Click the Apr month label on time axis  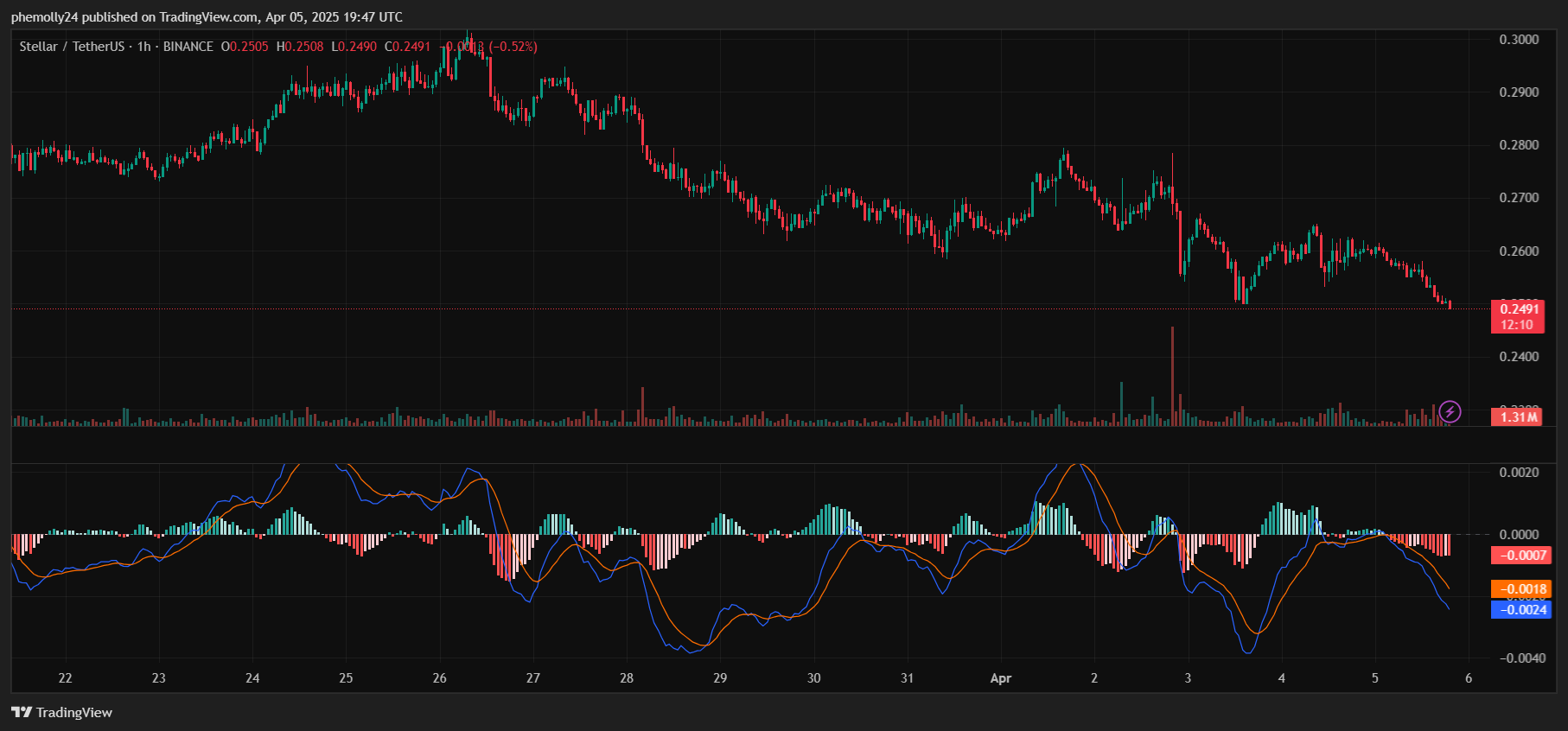[1000, 678]
